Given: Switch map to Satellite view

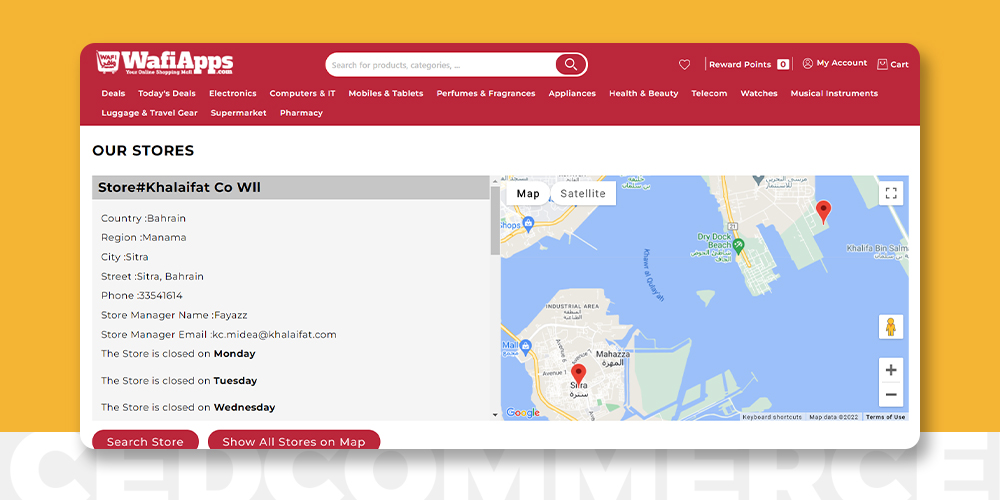Looking at the screenshot, I should coord(583,193).
